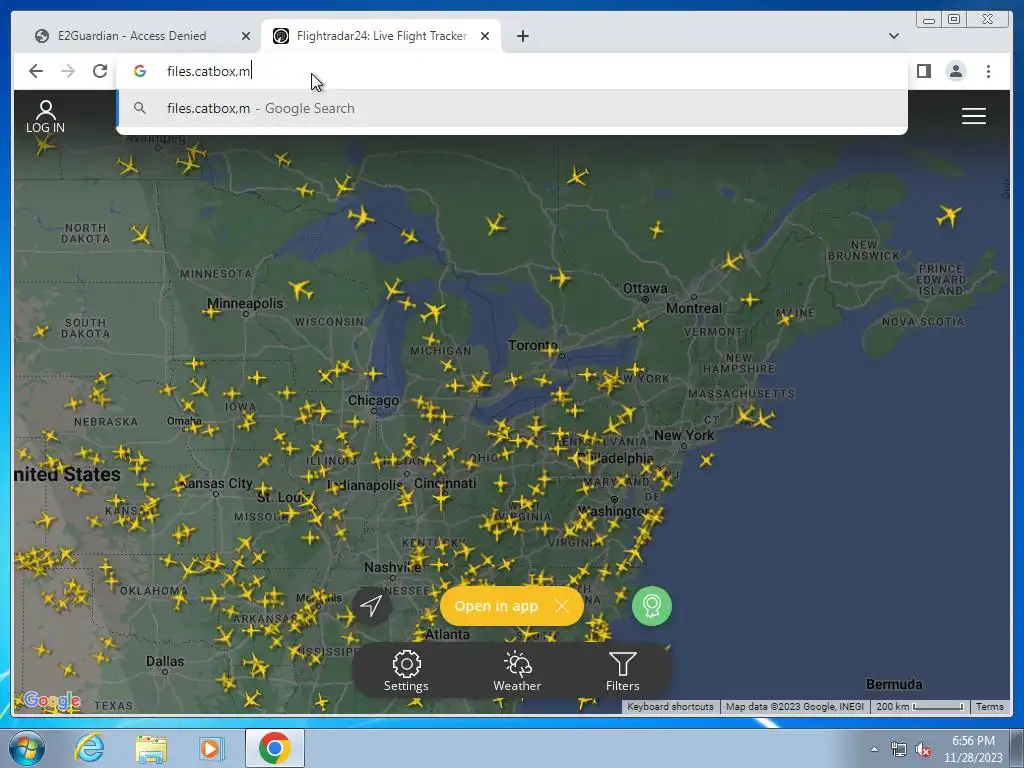The image size is (1024, 768).
Task: Toggle Chrome side panel icon
Action: point(923,71)
